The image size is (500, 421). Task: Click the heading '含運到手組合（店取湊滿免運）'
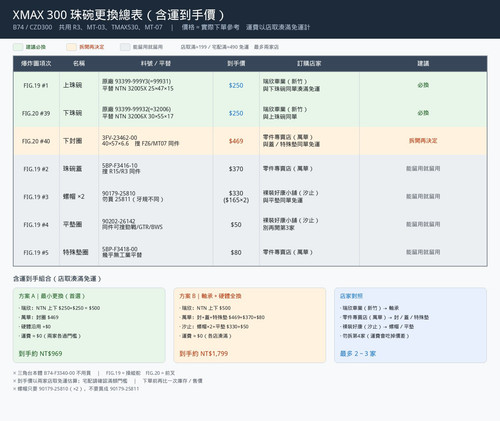point(57,279)
